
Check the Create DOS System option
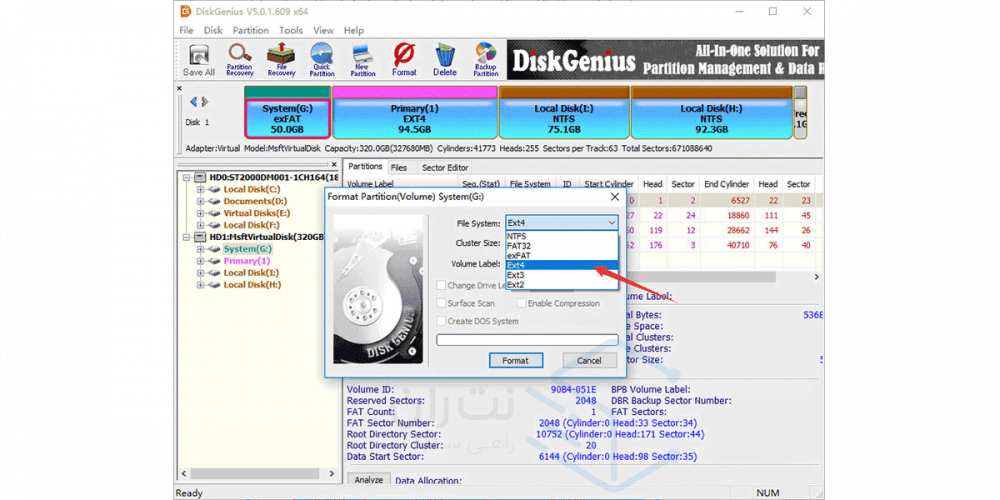(441, 321)
